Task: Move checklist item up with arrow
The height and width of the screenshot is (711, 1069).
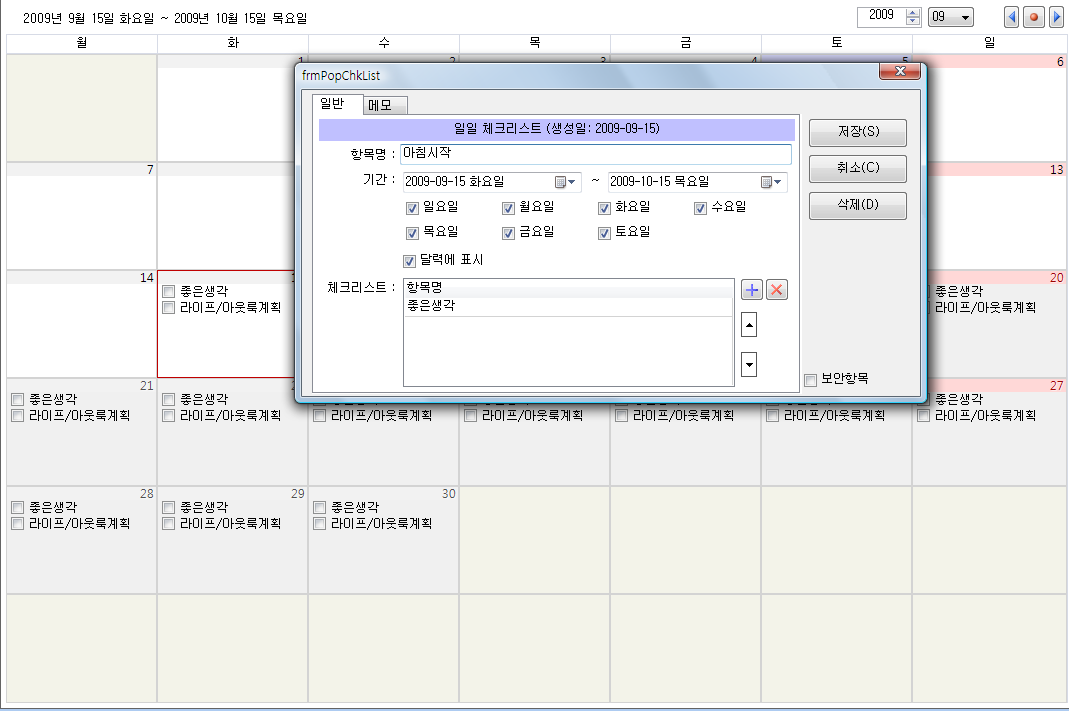Action: (x=749, y=325)
